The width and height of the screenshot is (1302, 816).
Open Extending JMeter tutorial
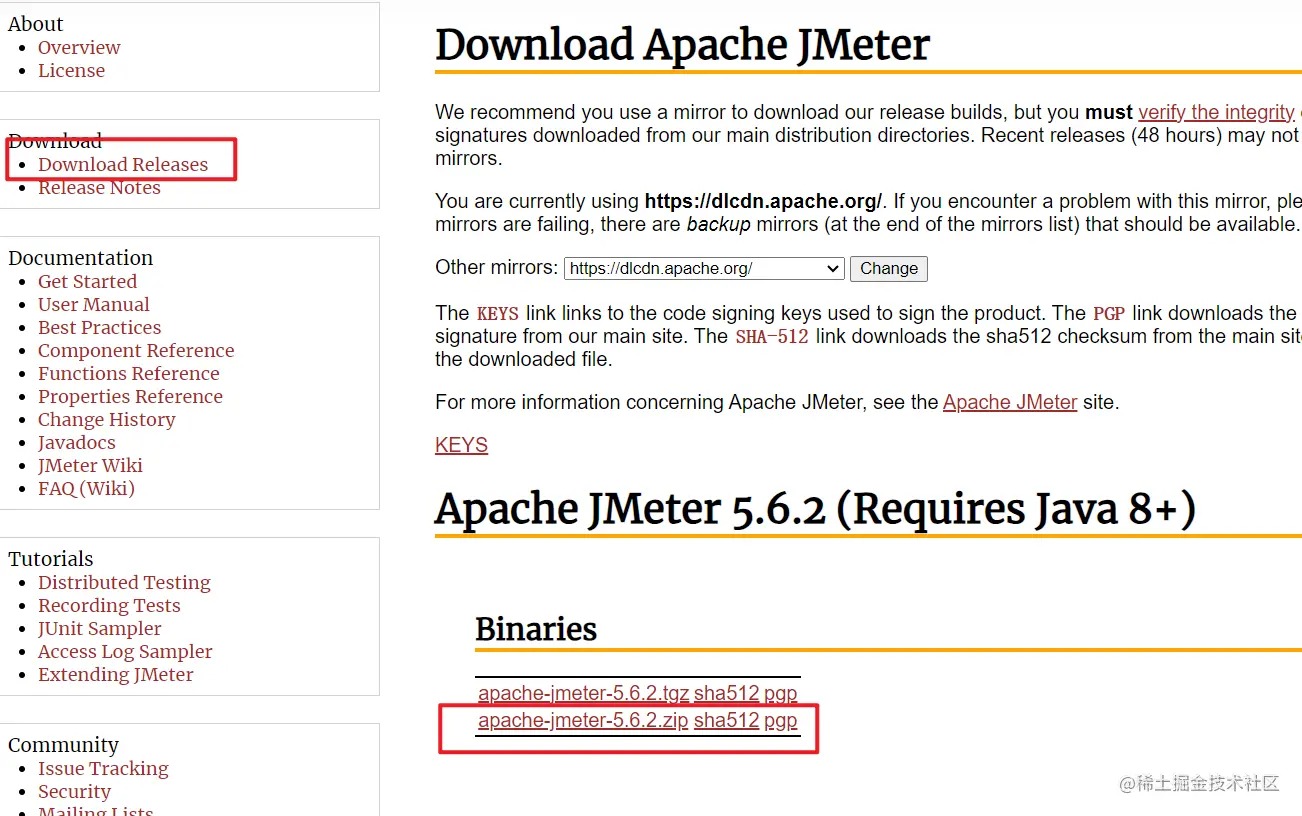point(116,675)
